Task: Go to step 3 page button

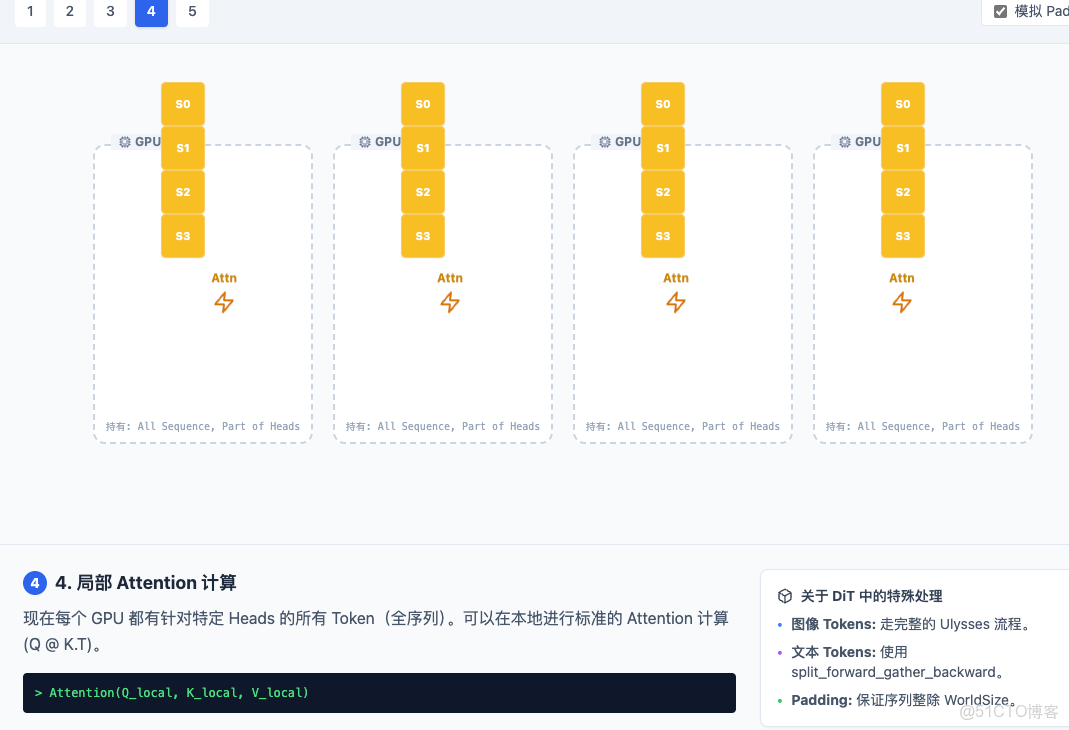Action: [x=110, y=12]
